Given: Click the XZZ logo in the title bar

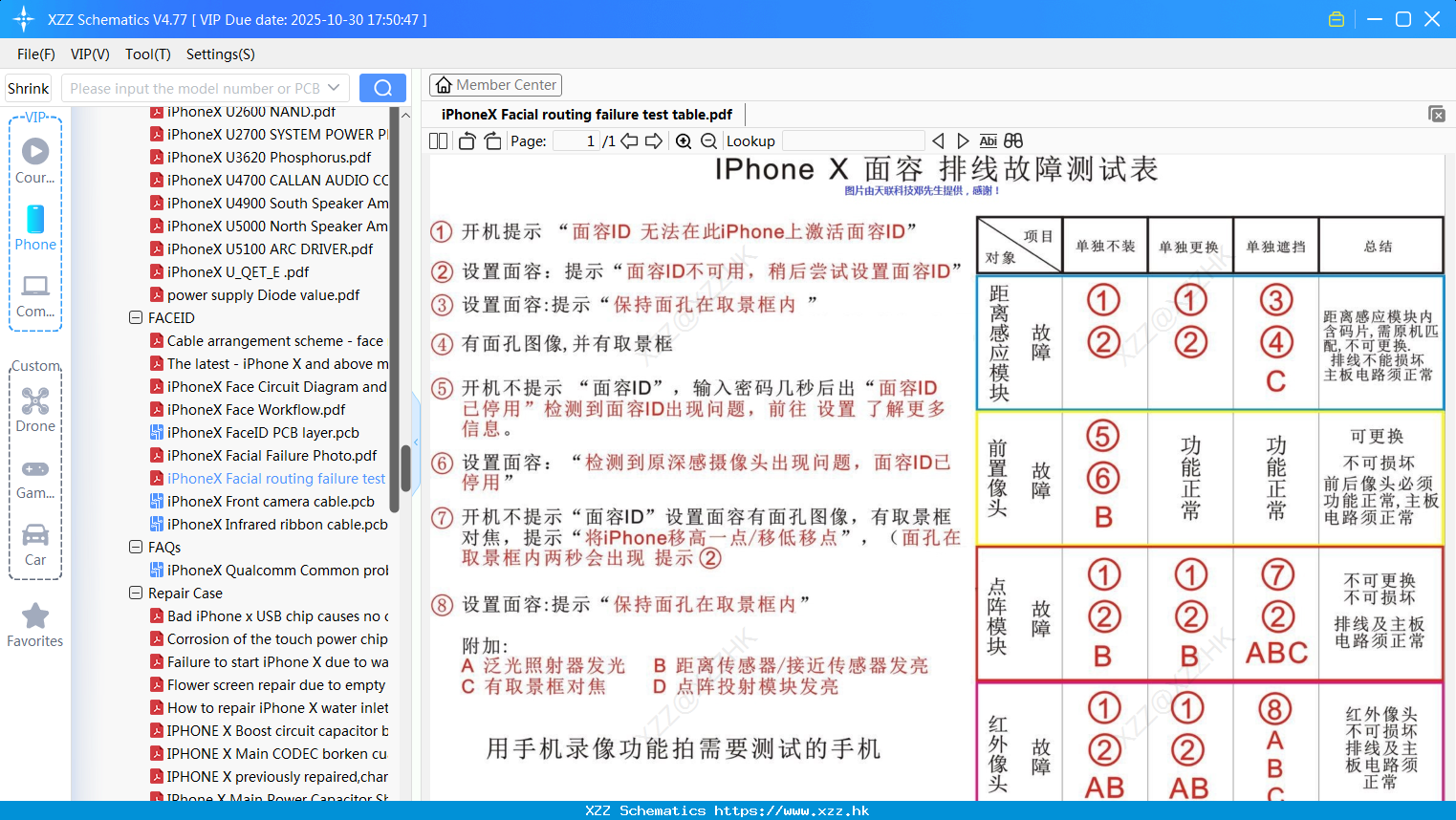Looking at the screenshot, I should [23, 19].
